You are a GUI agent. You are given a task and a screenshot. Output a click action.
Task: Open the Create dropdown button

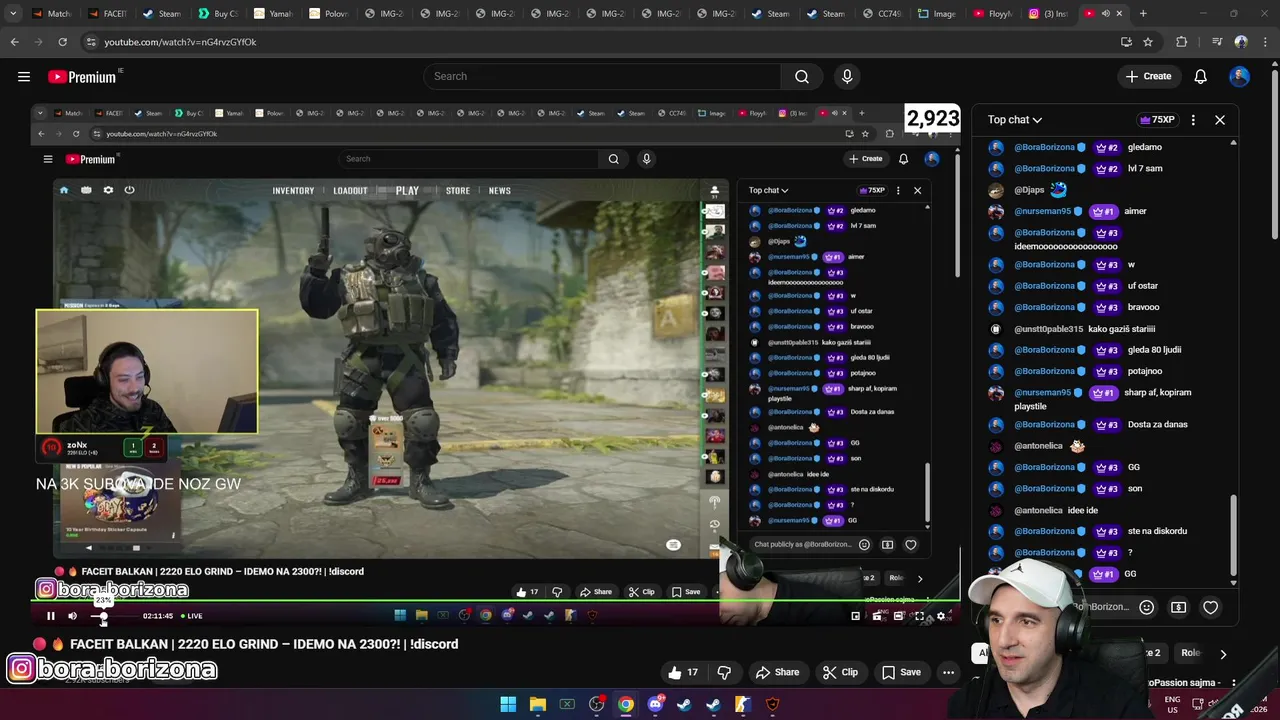1148,76
